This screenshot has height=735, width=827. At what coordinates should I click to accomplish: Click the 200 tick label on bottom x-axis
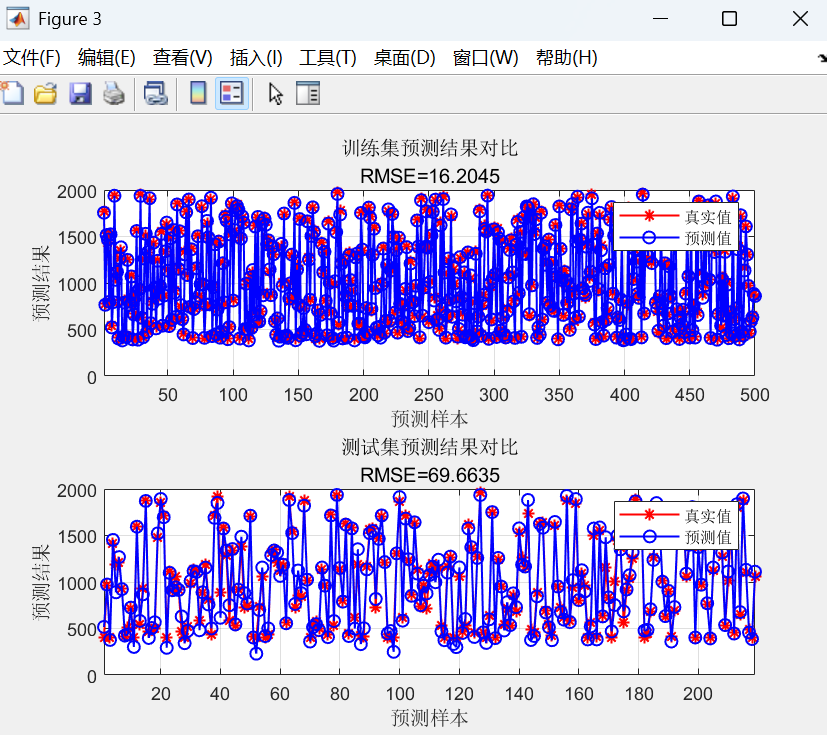pyautogui.click(x=698, y=694)
